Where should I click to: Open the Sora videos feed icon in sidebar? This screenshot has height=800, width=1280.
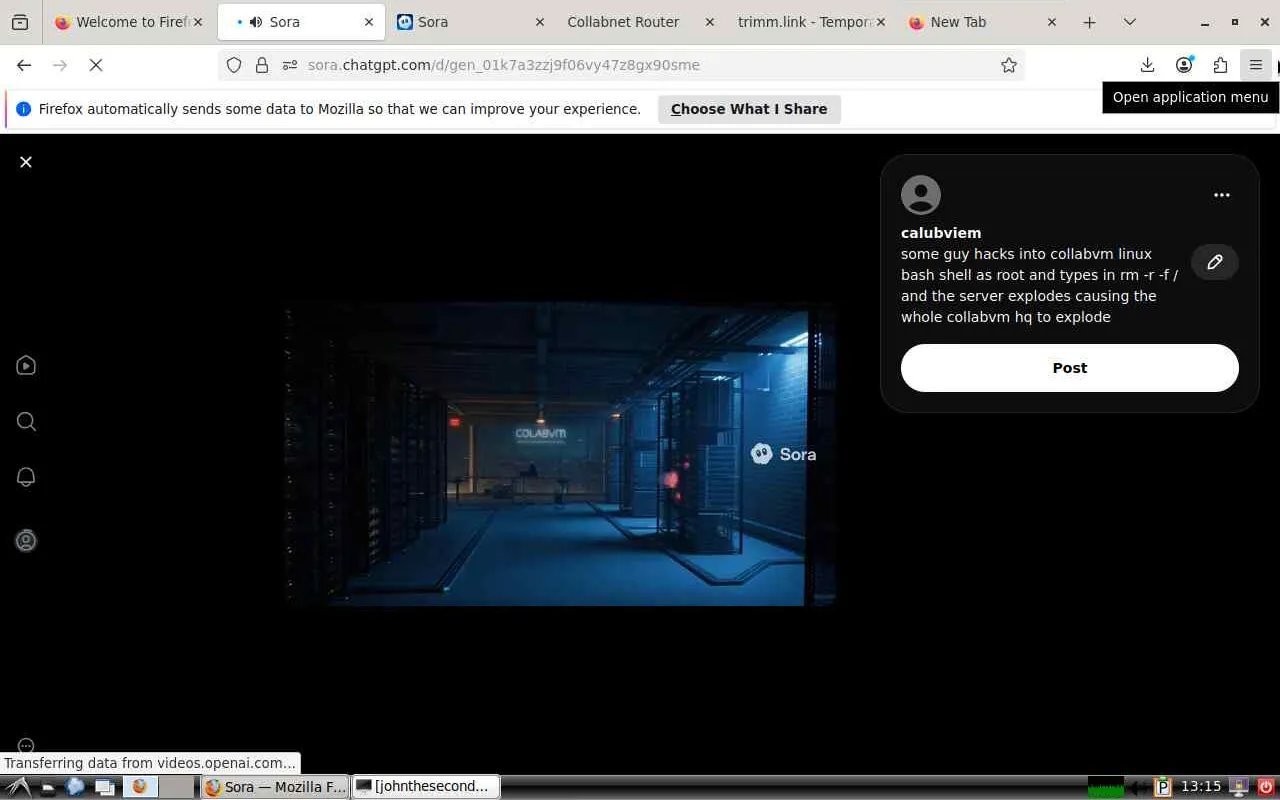tap(26, 366)
